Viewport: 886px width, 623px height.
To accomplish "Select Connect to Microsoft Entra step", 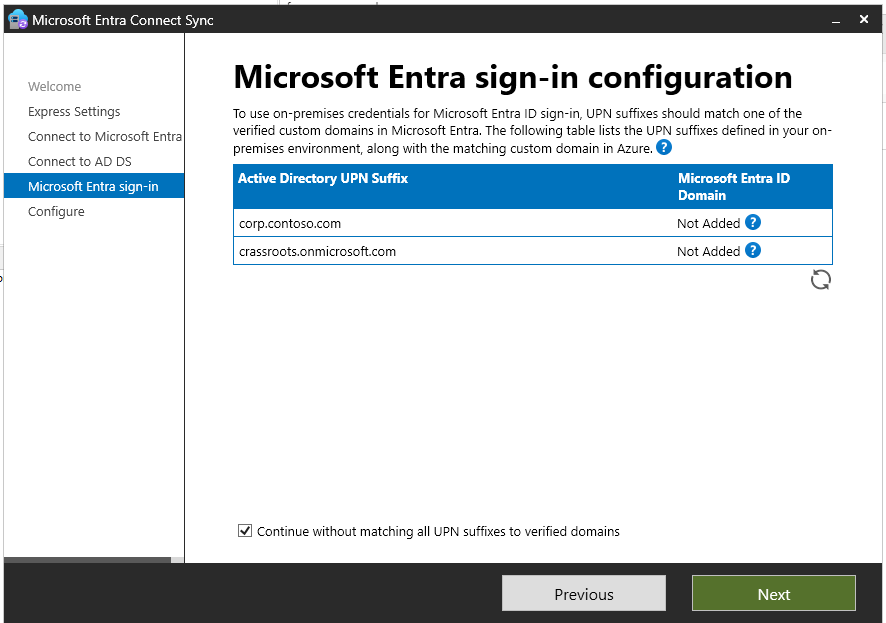I will pyautogui.click(x=105, y=136).
